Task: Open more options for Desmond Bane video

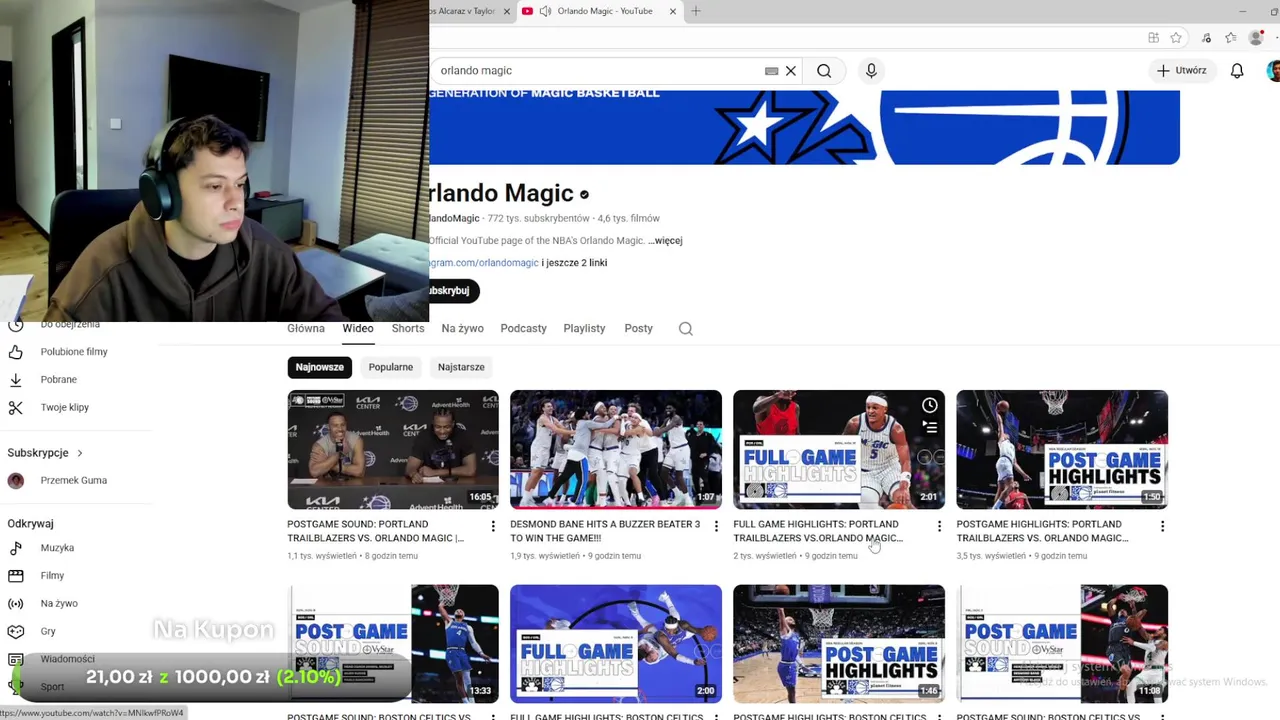Action: point(715,526)
